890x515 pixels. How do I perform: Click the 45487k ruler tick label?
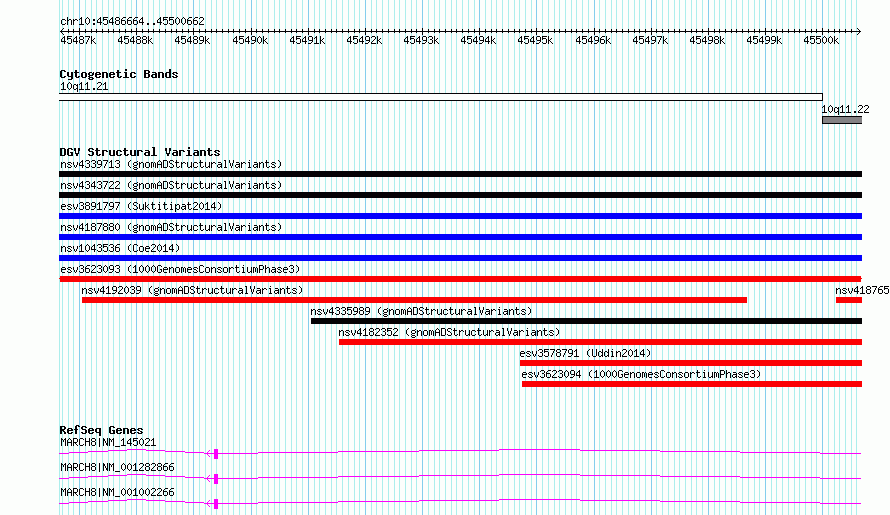[78, 40]
